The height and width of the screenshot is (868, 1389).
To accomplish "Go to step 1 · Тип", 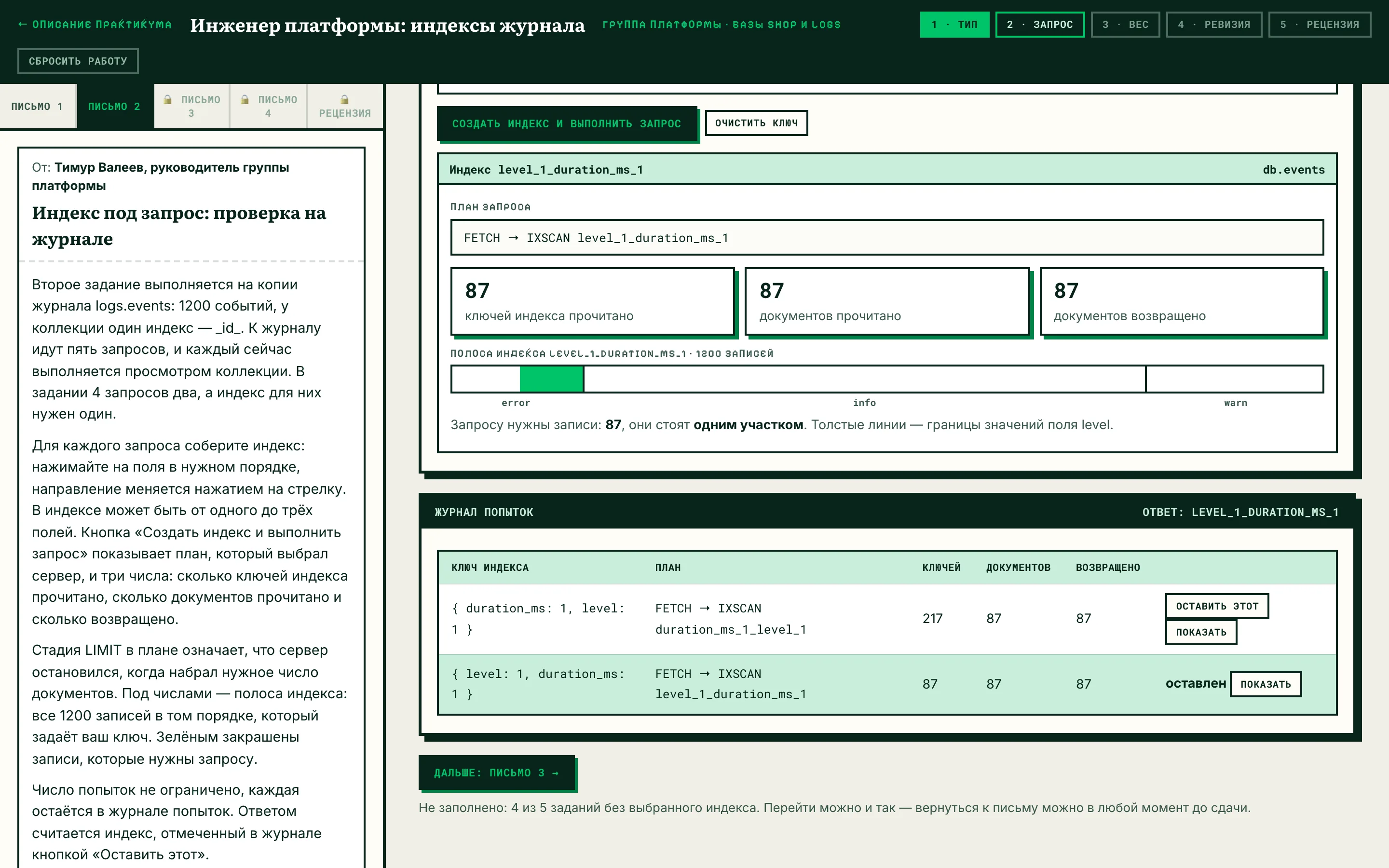I will (954, 25).
